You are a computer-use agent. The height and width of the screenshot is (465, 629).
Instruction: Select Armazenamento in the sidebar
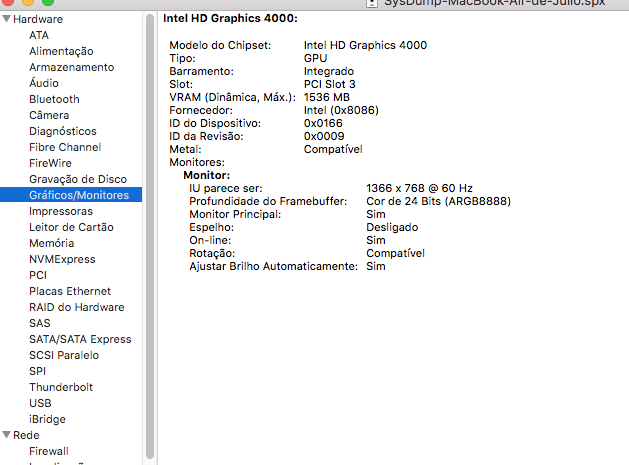point(71,67)
